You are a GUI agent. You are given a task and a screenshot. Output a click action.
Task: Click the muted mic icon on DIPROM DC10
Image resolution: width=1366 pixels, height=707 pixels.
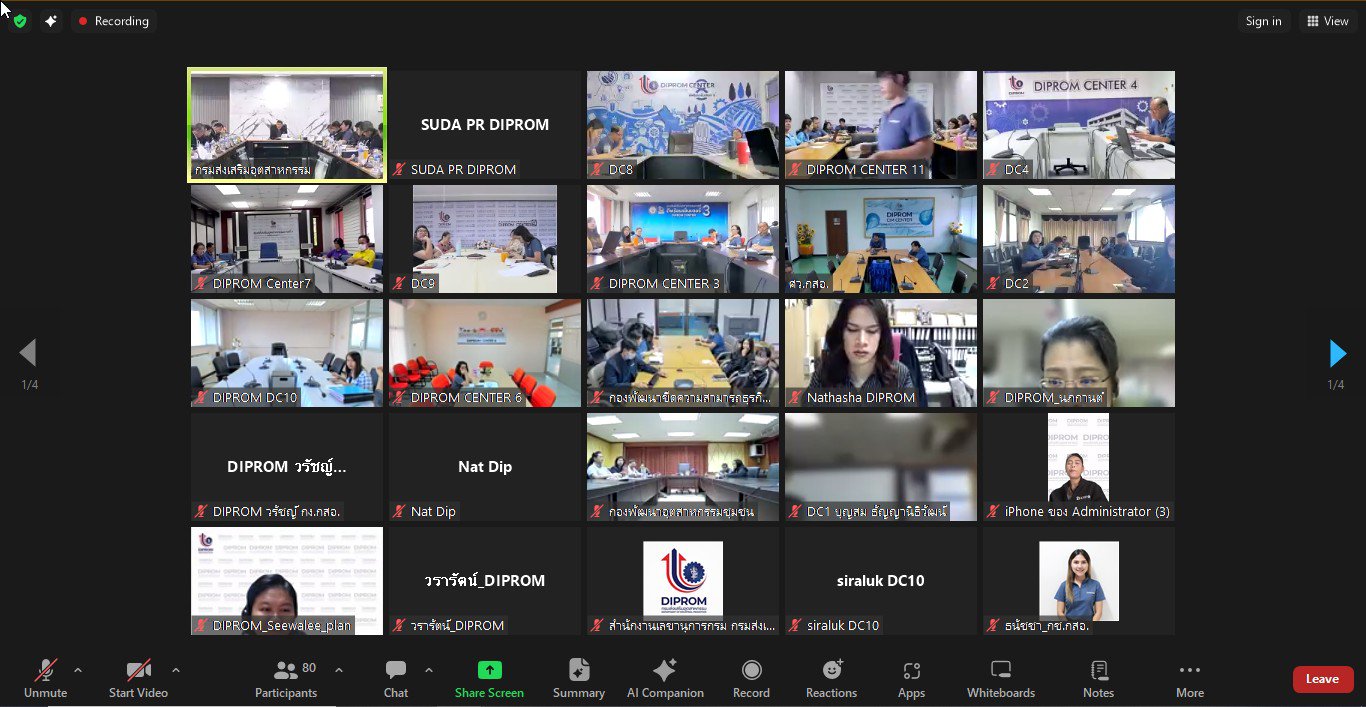coord(201,398)
